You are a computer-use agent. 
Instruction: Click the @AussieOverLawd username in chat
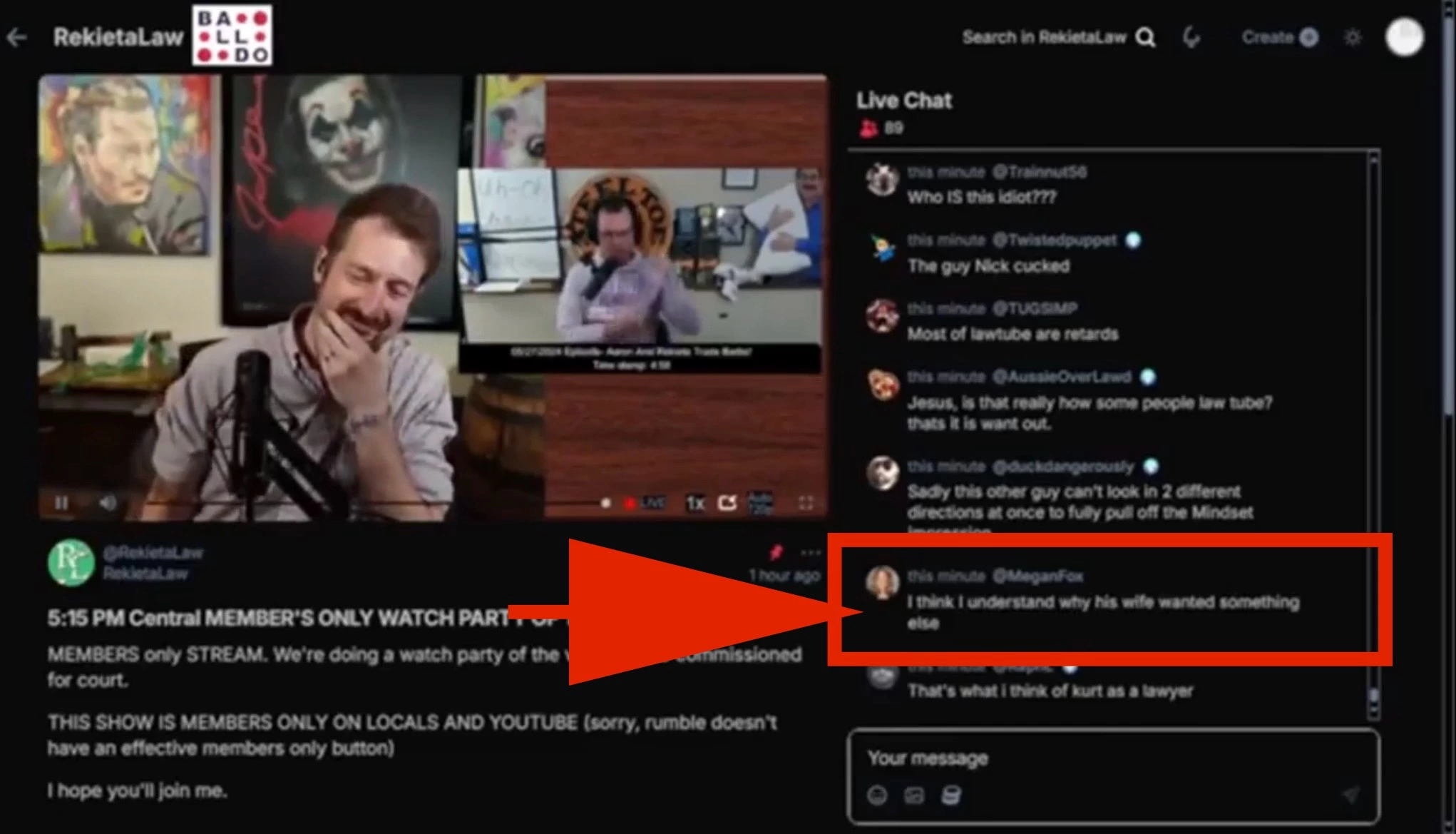(x=1062, y=377)
